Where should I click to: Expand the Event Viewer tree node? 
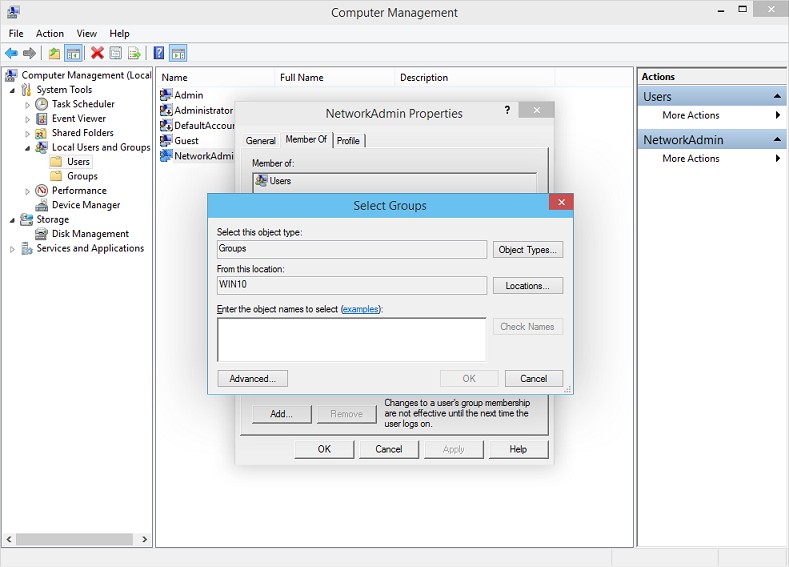[28, 119]
